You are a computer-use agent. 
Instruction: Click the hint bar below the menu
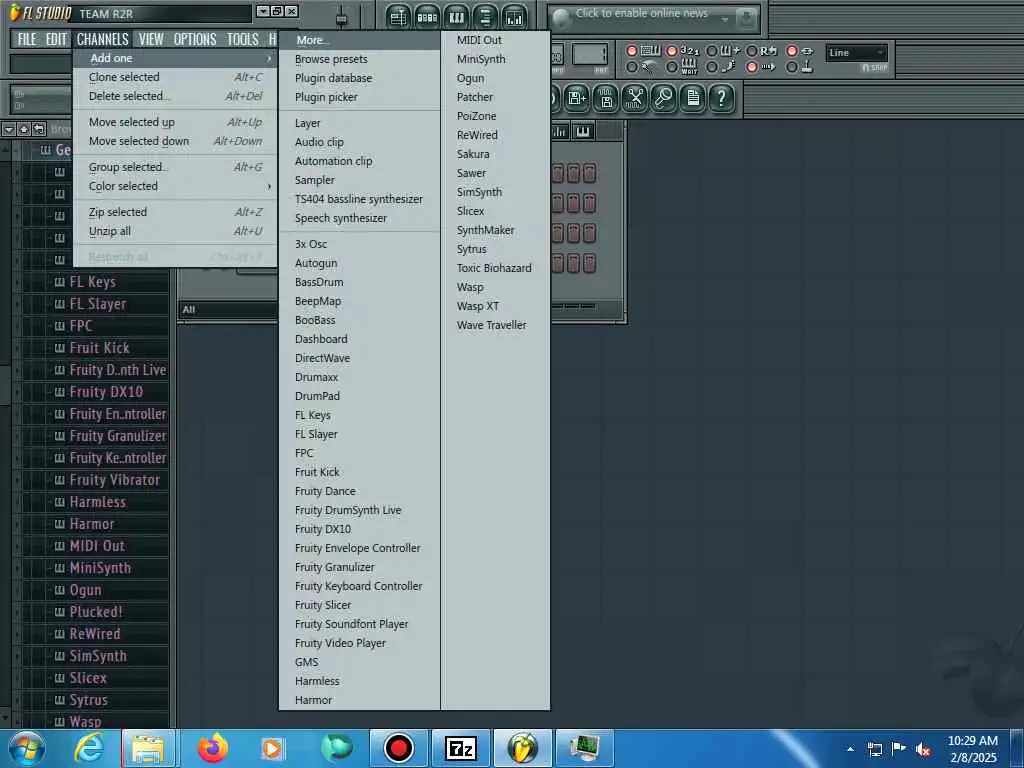point(40,64)
